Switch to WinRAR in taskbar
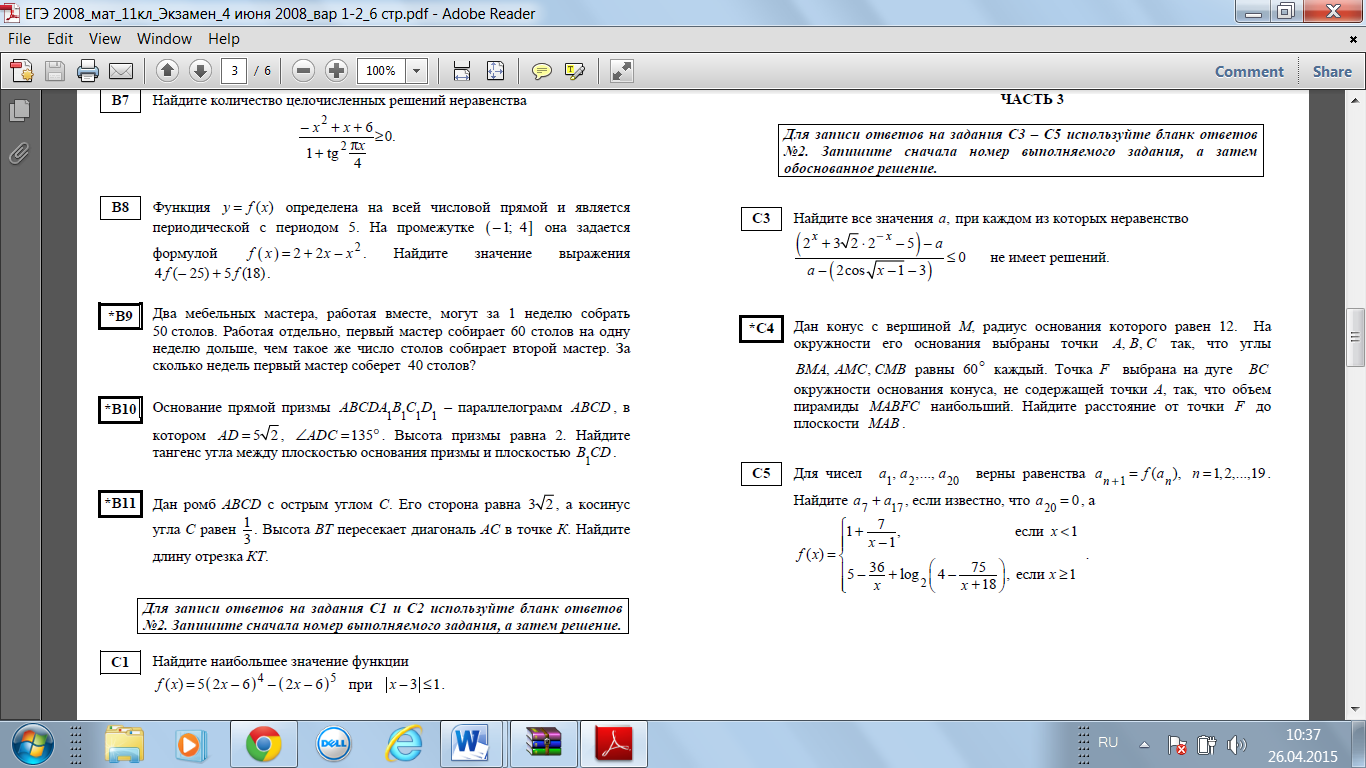Viewport: 1366px width, 768px height. 543,744
